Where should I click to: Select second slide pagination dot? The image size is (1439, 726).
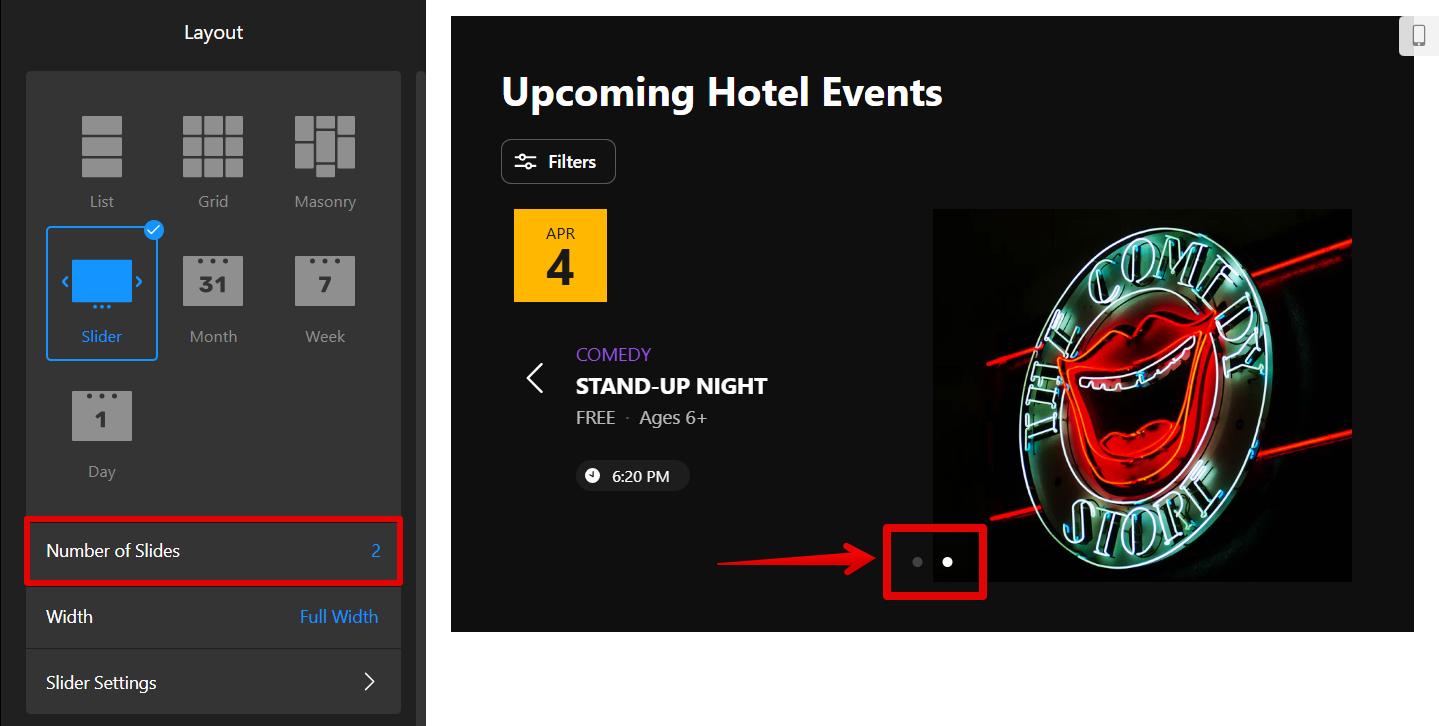947,562
